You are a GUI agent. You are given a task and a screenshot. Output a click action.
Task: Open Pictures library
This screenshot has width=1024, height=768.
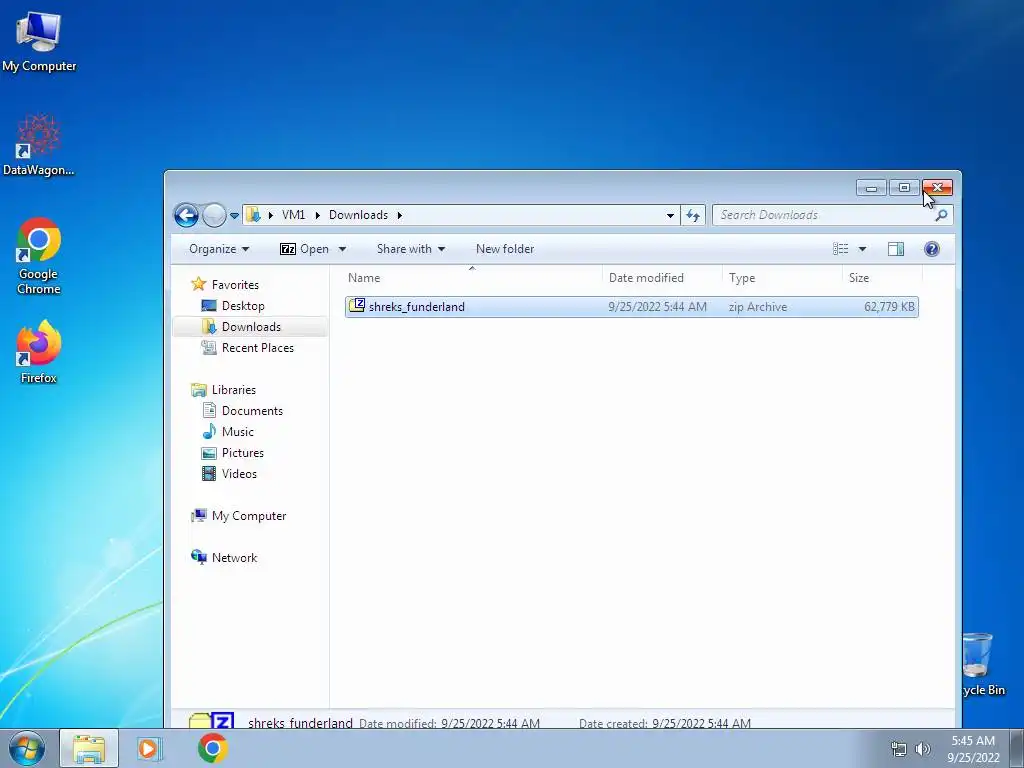coord(233,453)
